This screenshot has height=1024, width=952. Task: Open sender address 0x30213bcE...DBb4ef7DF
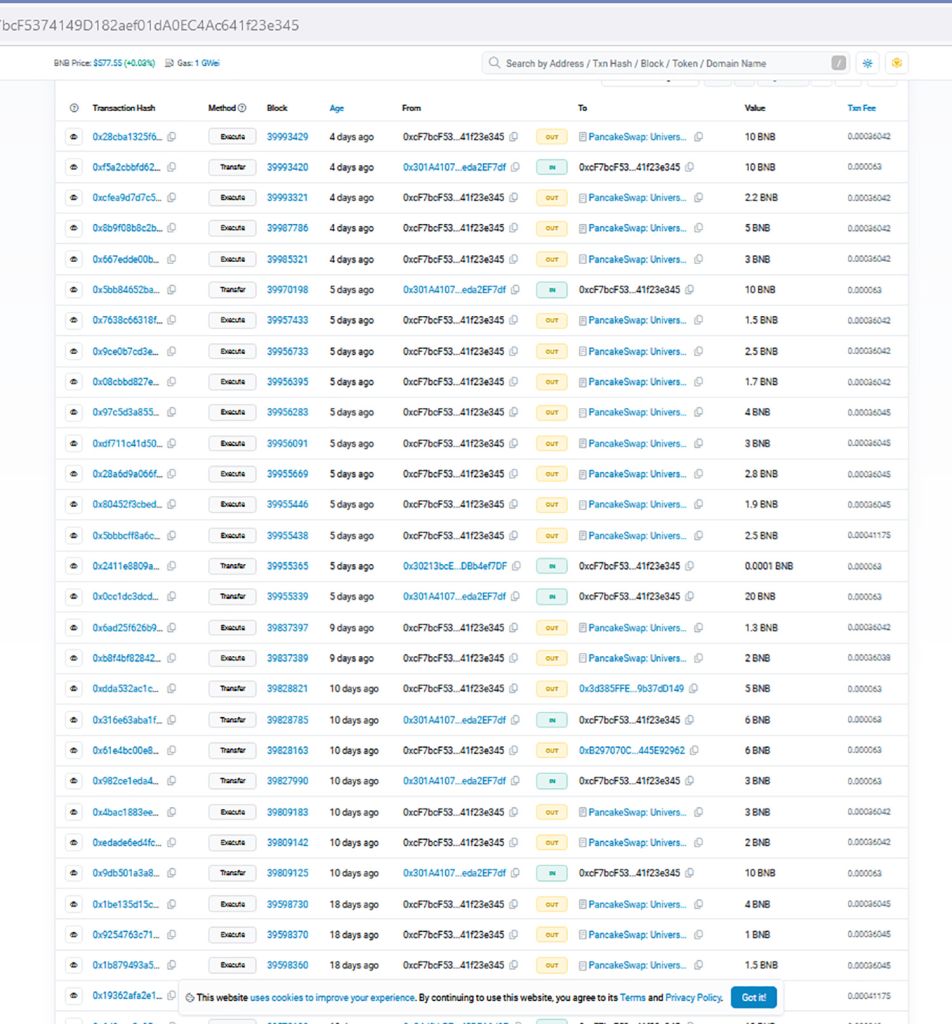(454, 566)
